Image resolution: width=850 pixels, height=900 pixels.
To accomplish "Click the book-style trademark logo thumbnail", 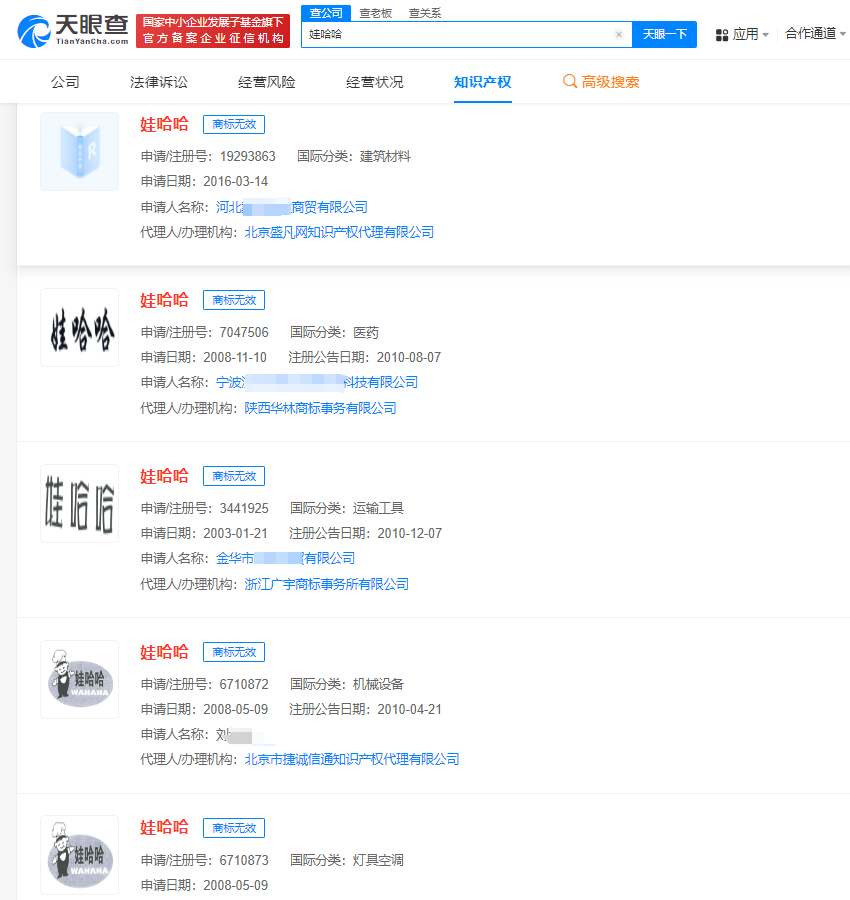I will 79,151.
